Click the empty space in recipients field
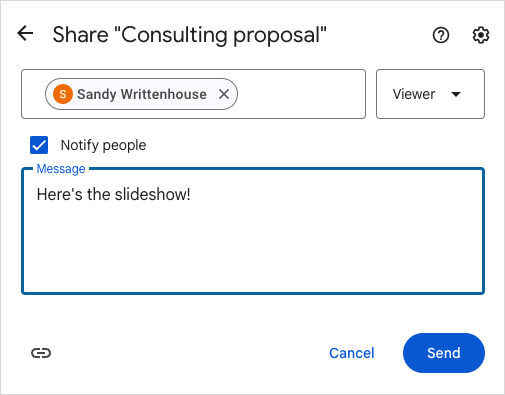 [300, 94]
